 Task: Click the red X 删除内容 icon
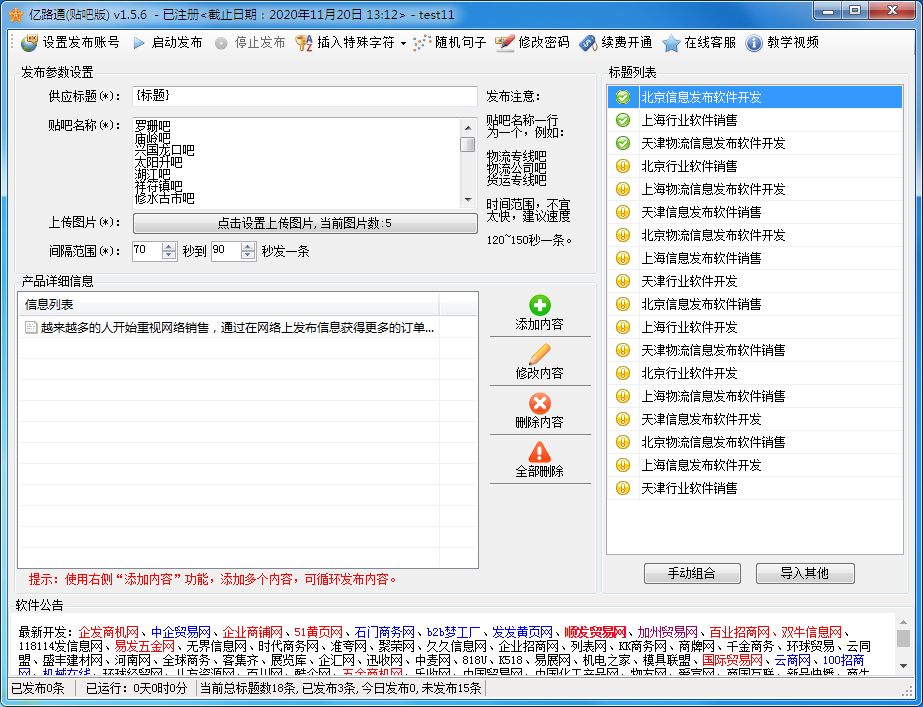pyautogui.click(x=540, y=403)
